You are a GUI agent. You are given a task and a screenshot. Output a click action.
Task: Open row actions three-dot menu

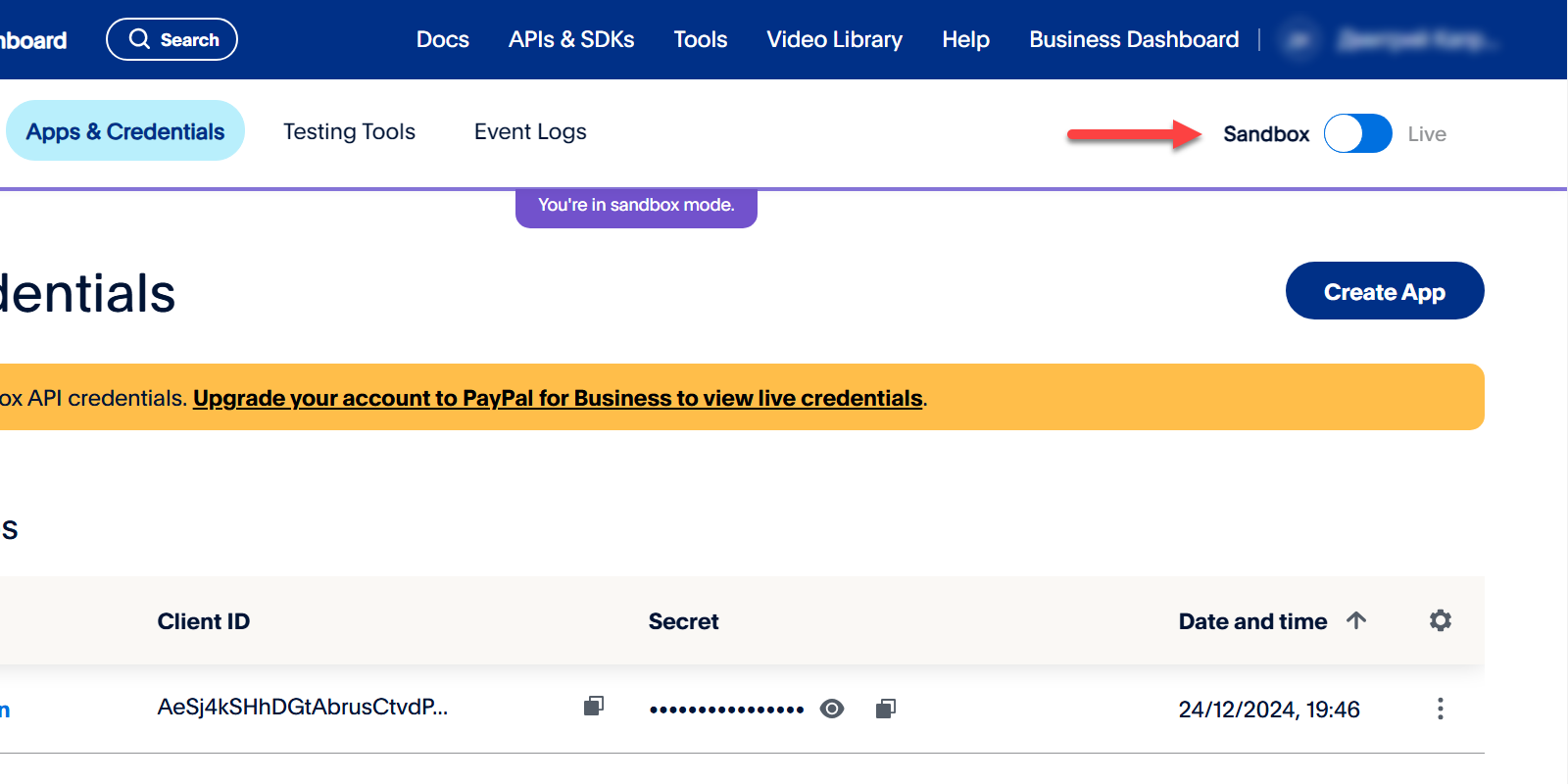(1441, 709)
